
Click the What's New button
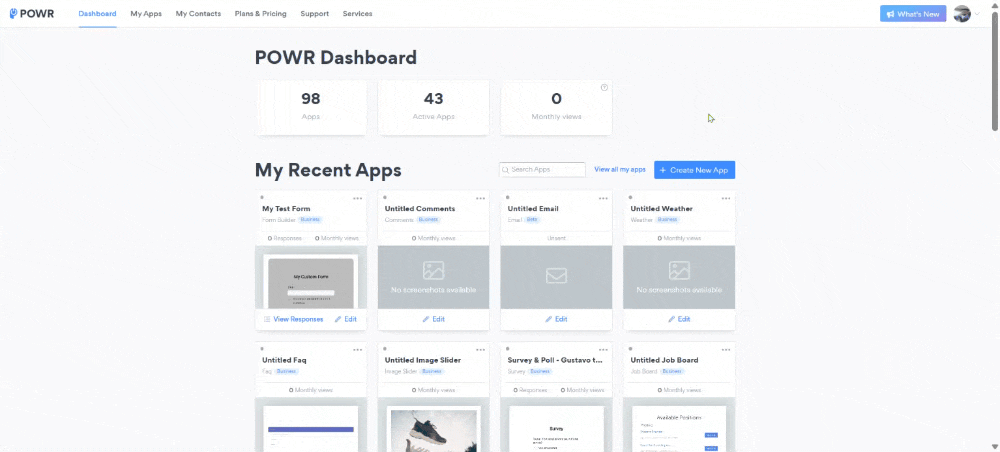[x=913, y=13]
